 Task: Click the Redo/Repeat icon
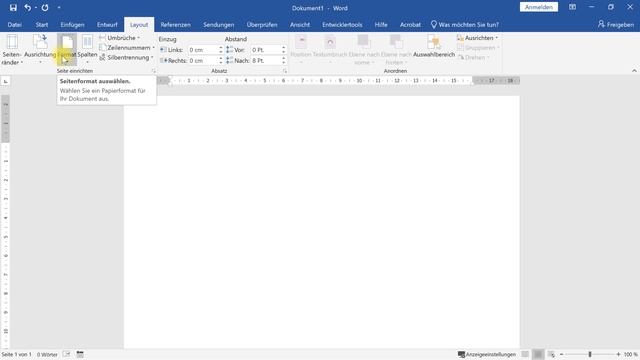(x=45, y=7)
